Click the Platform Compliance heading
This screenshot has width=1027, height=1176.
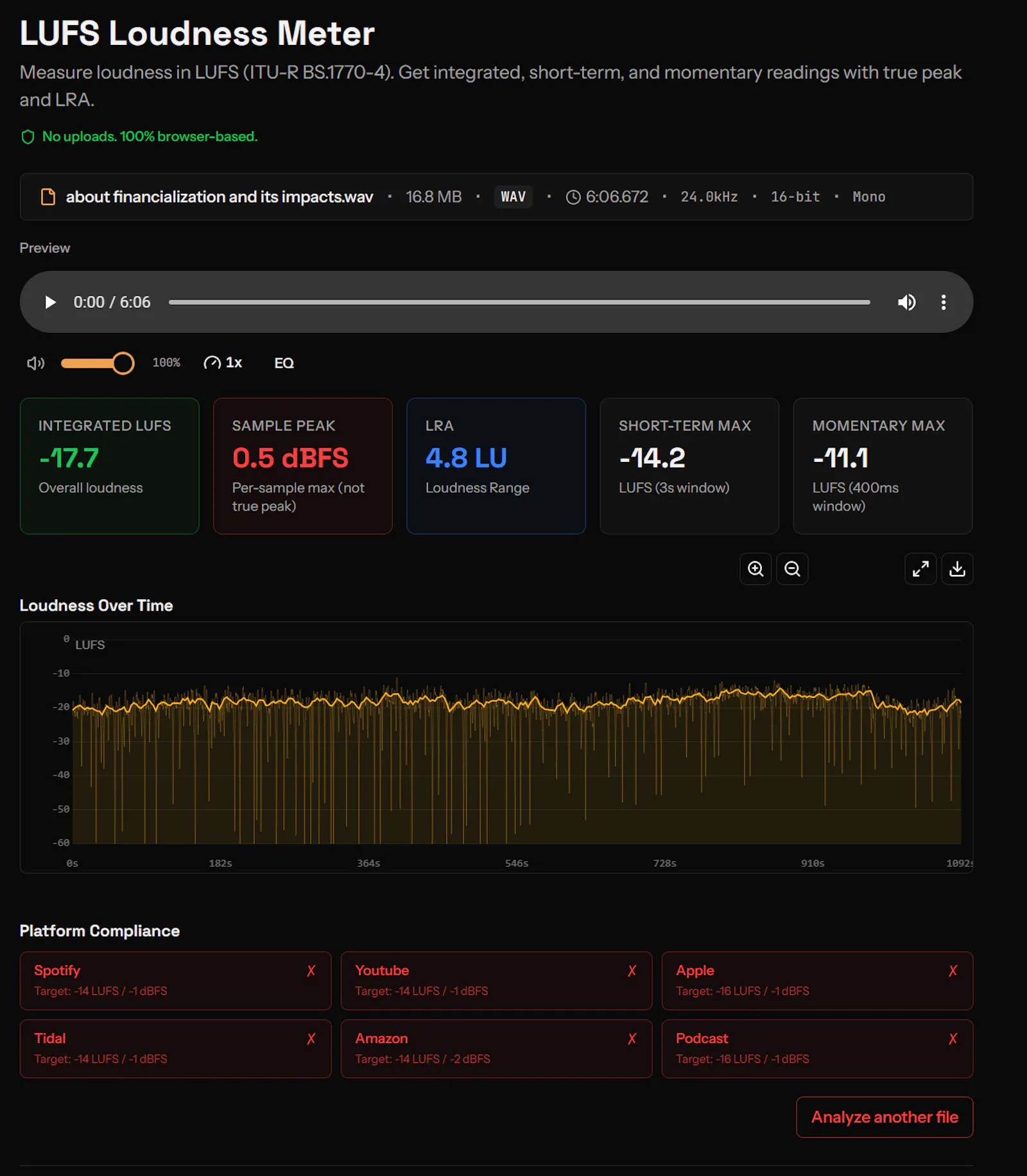pos(99,931)
